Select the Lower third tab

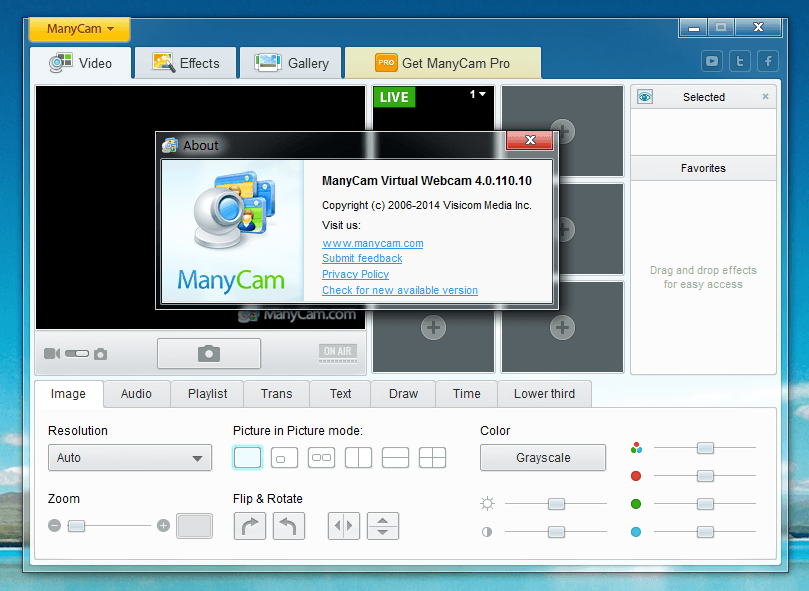coord(544,394)
